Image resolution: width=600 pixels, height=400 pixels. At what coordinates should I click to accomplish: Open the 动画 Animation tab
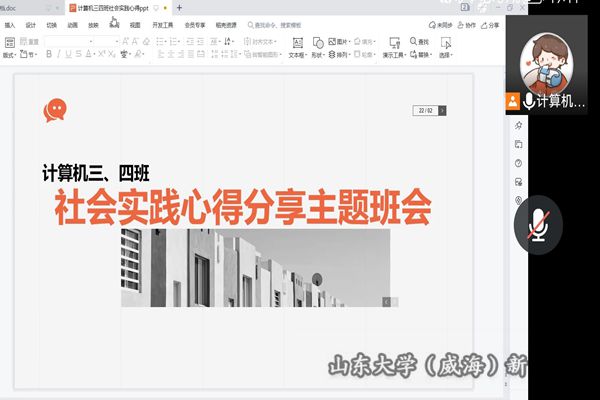pos(72,25)
